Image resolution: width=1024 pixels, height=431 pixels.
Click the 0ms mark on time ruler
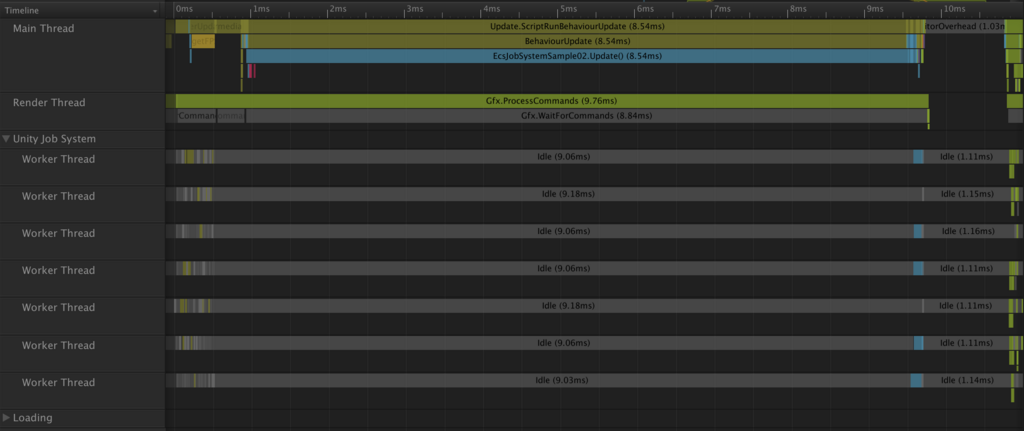pos(185,9)
